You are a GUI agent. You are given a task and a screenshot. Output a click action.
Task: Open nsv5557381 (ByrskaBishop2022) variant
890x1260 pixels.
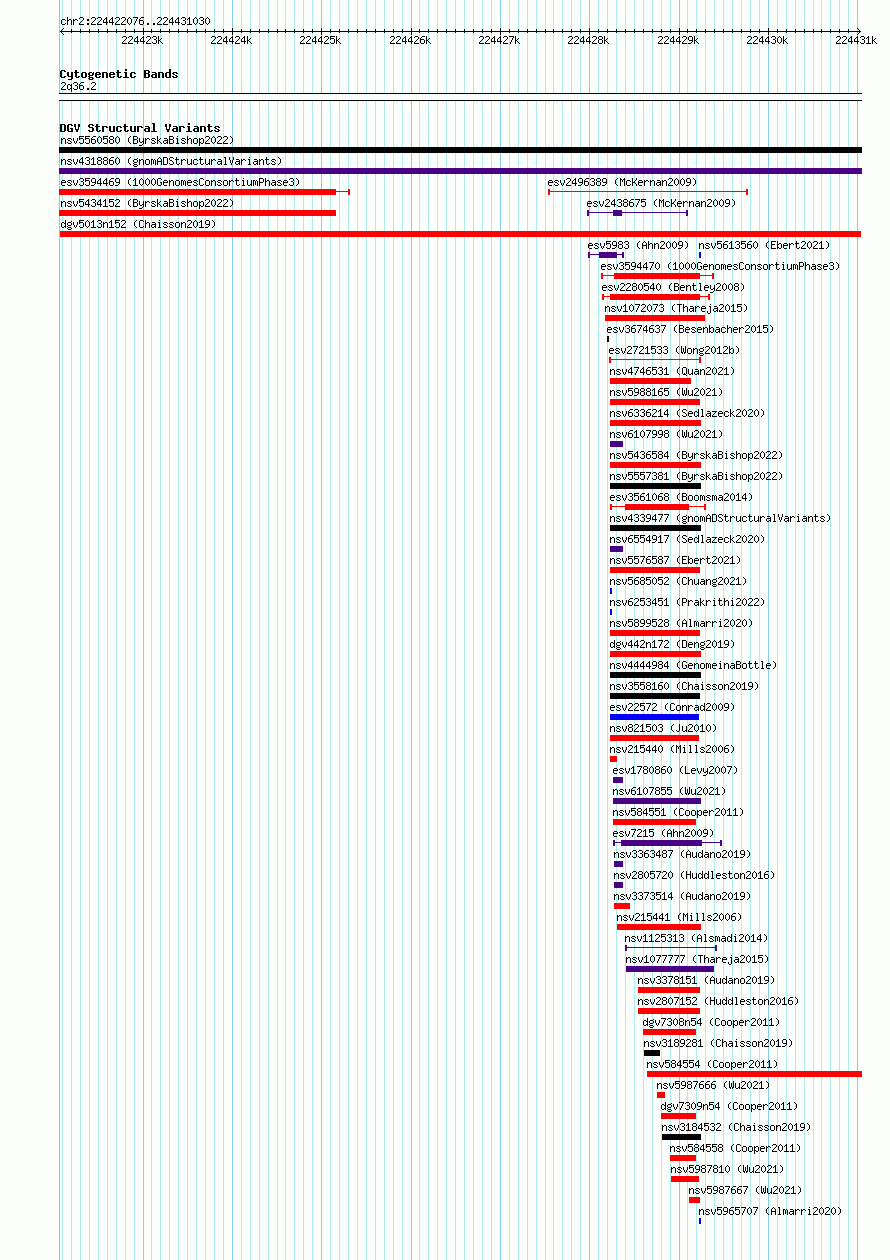696,476
